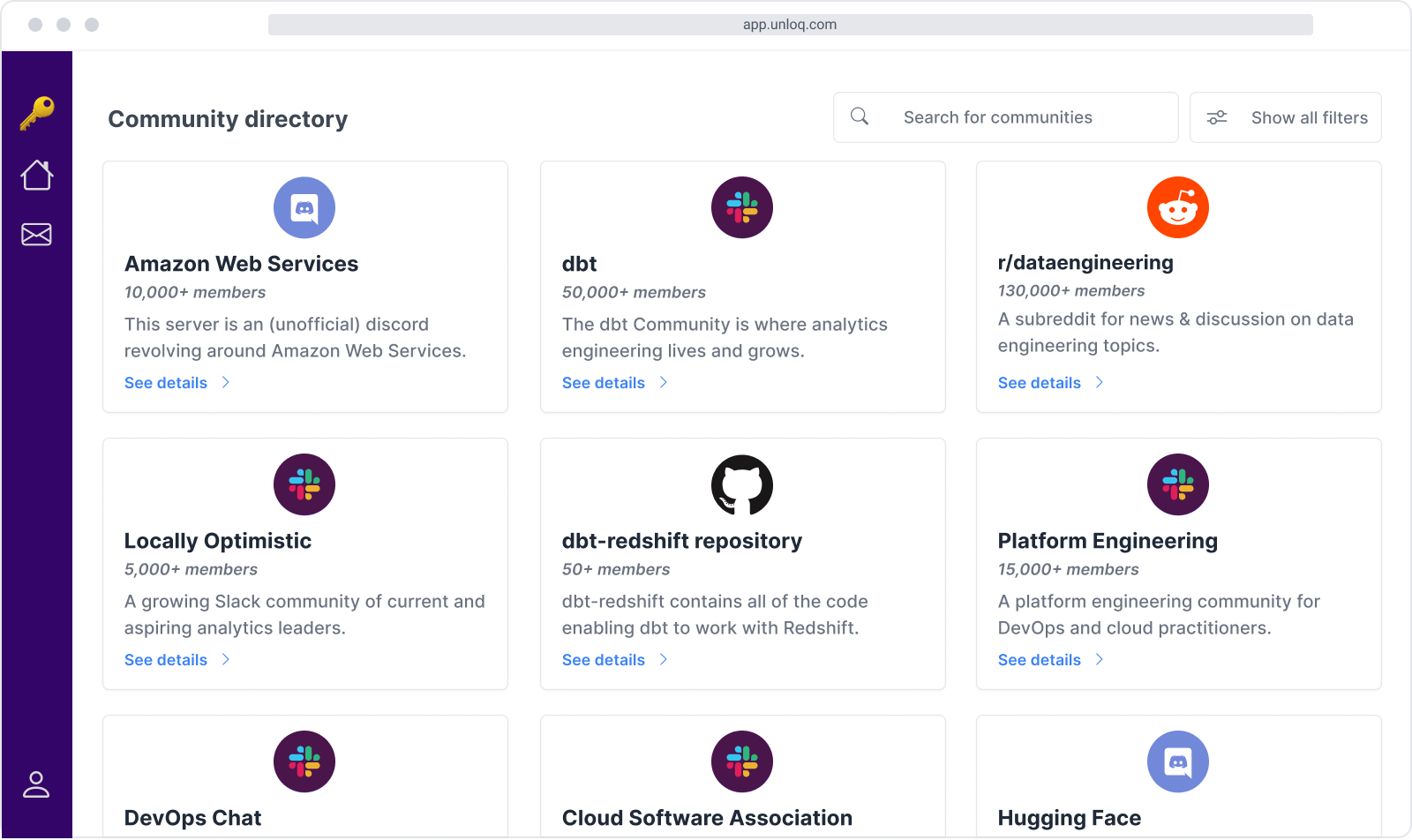
Task: Open the mail envelope icon in sidebar
Action: pos(37,234)
